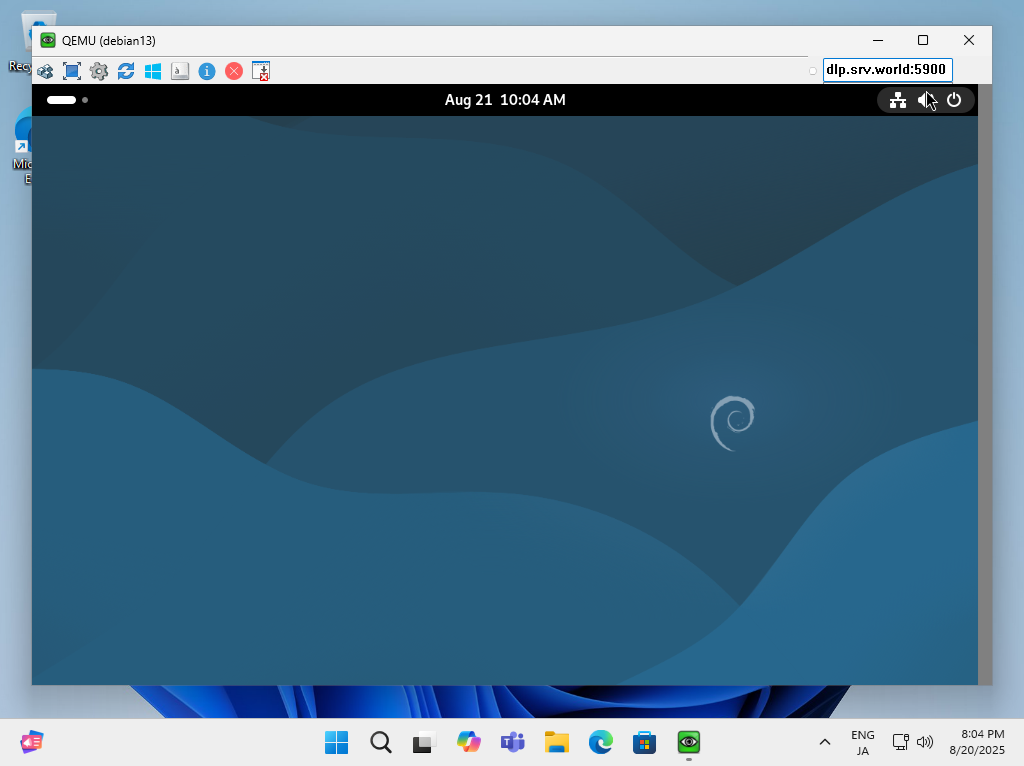This screenshot has height=766, width=1024.
Task: Minimize the QEMU (debian13) window
Action: click(878, 40)
